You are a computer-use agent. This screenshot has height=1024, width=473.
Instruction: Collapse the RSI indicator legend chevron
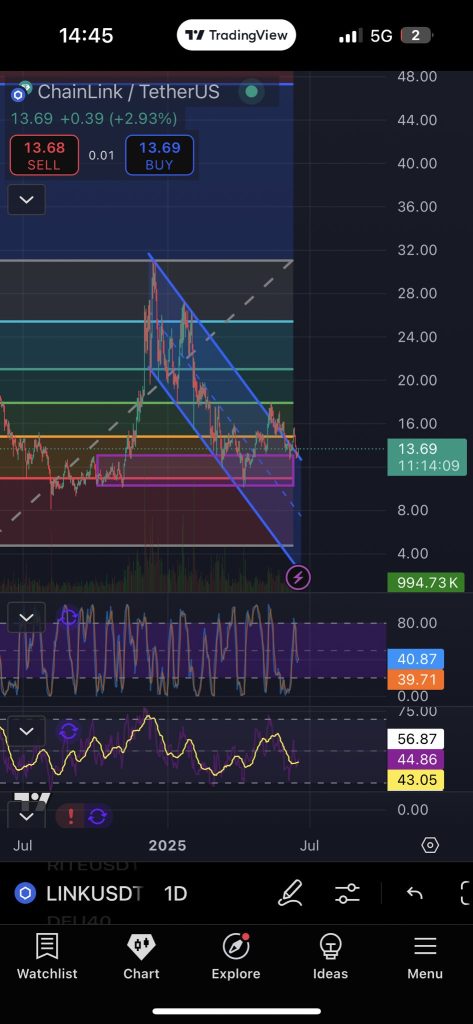(26, 731)
